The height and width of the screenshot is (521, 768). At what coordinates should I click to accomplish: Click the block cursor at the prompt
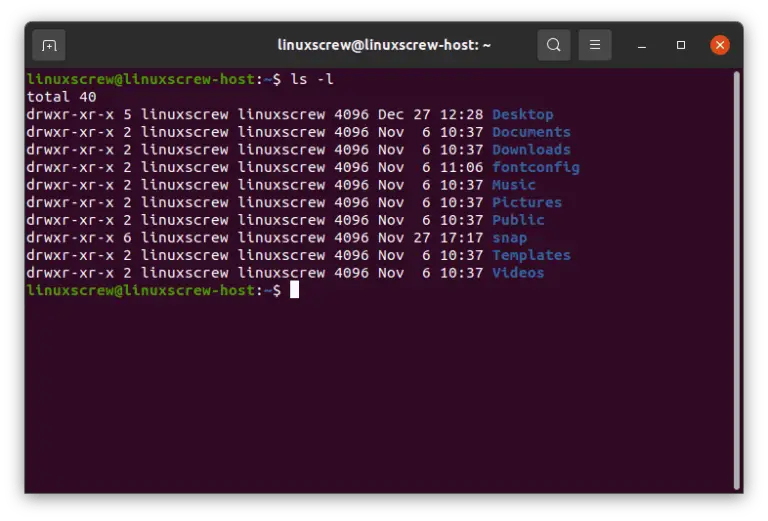pyautogui.click(x=294, y=290)
